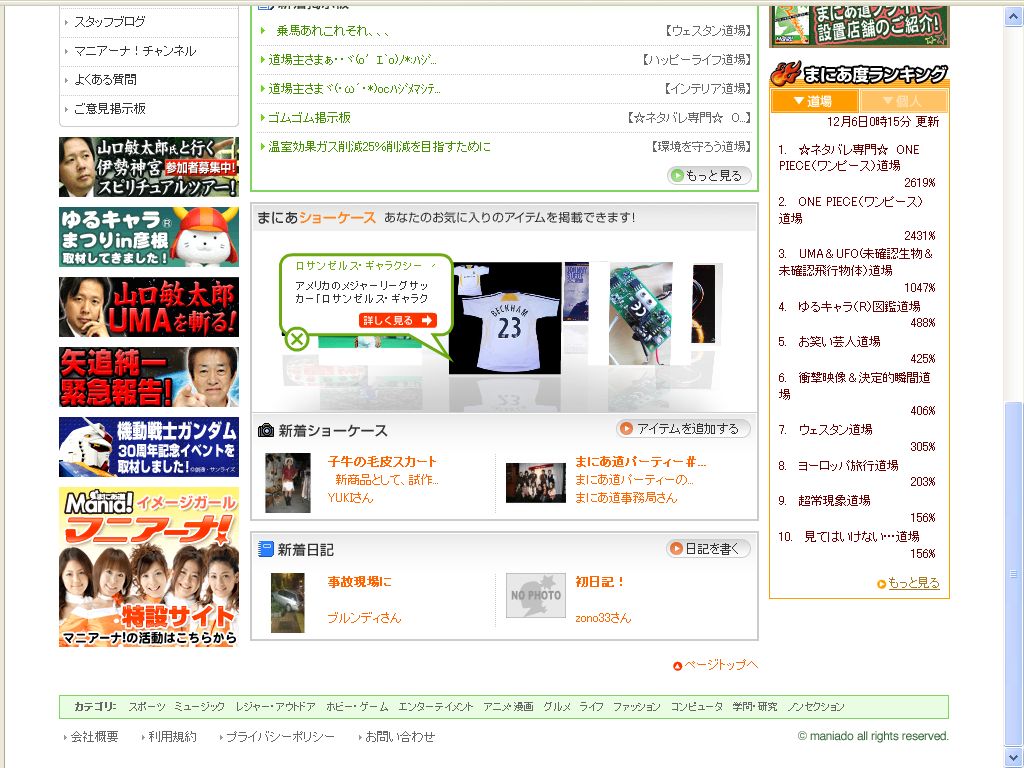Click the orange triangle bullet beside ゴムゴム掲示板
The height and width of the screenshot is (768, 1024).
pos(260,118)
